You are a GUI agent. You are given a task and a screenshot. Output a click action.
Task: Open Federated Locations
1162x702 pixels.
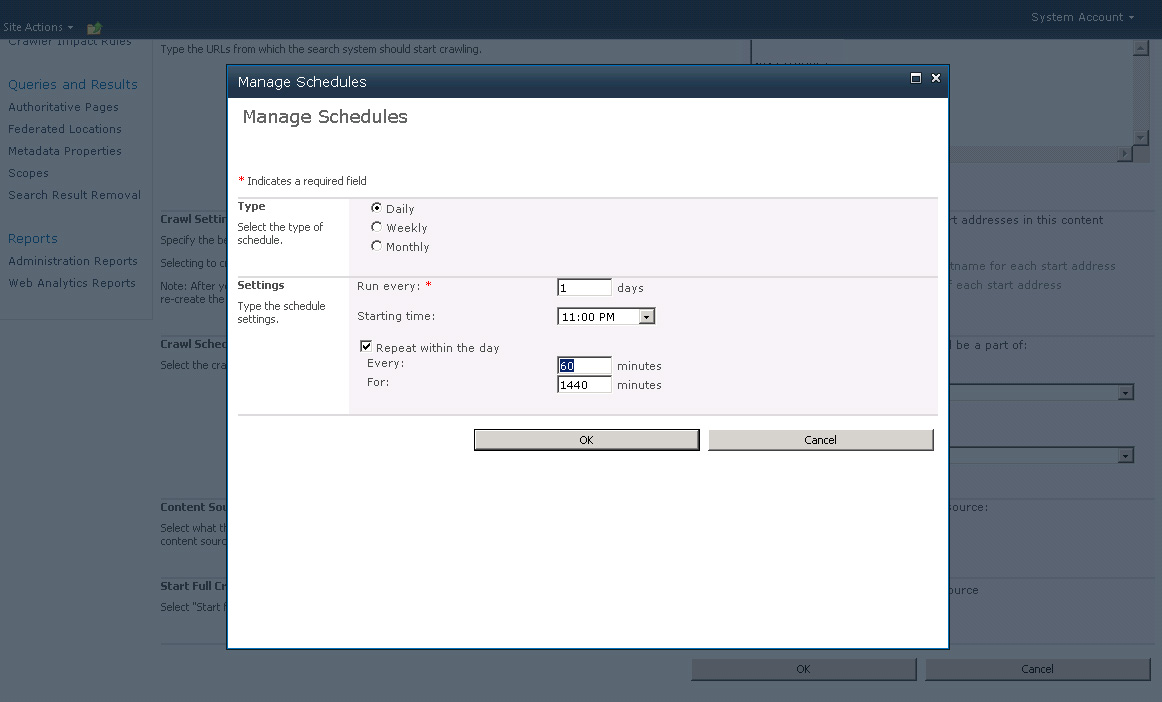tap(64, 129)
